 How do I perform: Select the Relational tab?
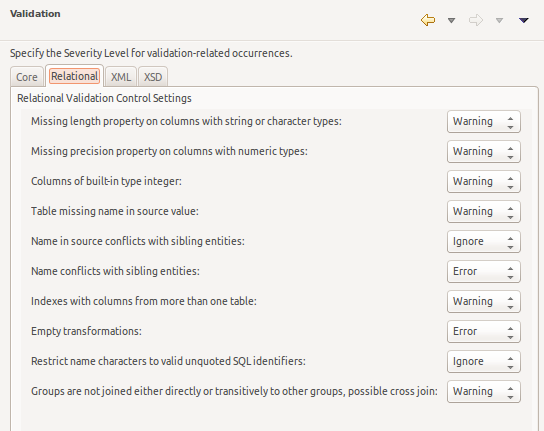coord(75,76)
